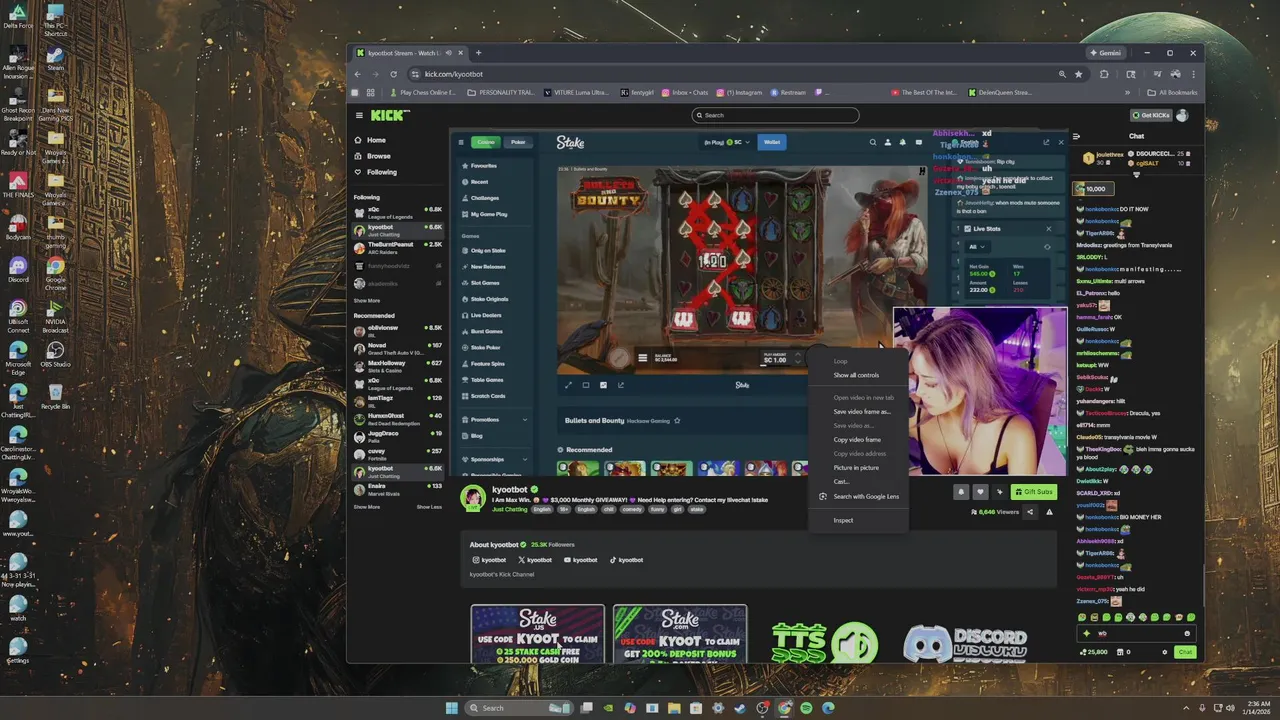This screenshot has height=720, width=1280.
Task: Choose Show all controls in context menu
Action: (856, 375)
